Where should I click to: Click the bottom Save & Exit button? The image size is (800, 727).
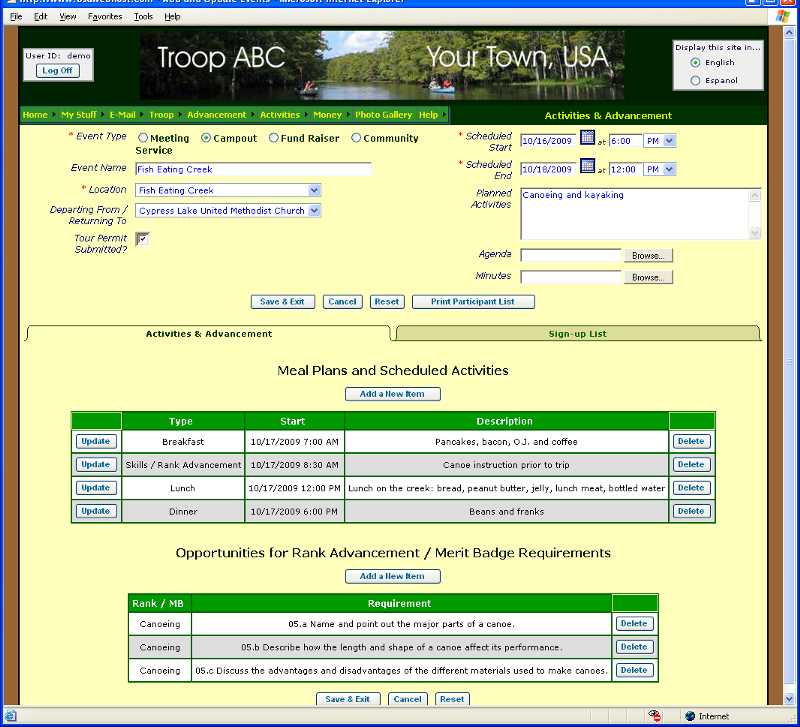(x=348, y=699)
